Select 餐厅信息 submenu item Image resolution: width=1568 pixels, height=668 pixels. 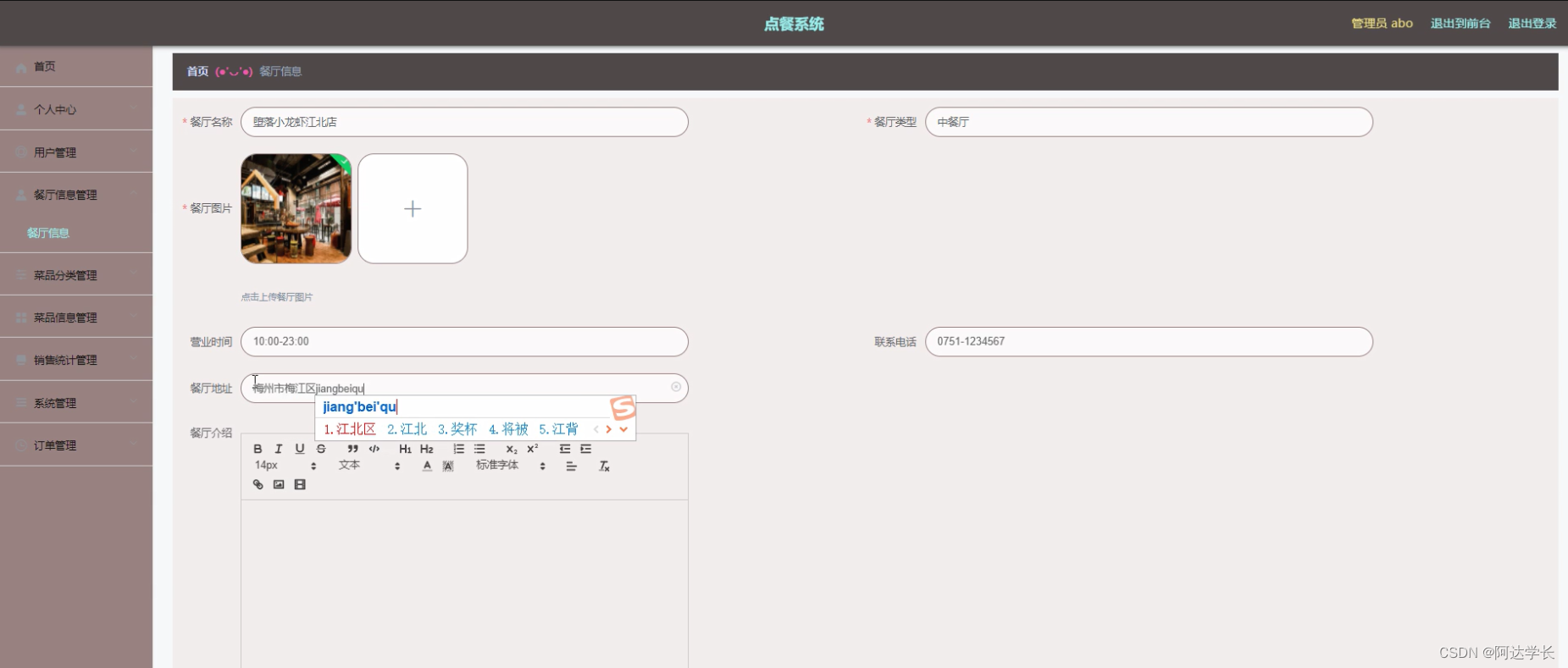click(x=48, y=233)
